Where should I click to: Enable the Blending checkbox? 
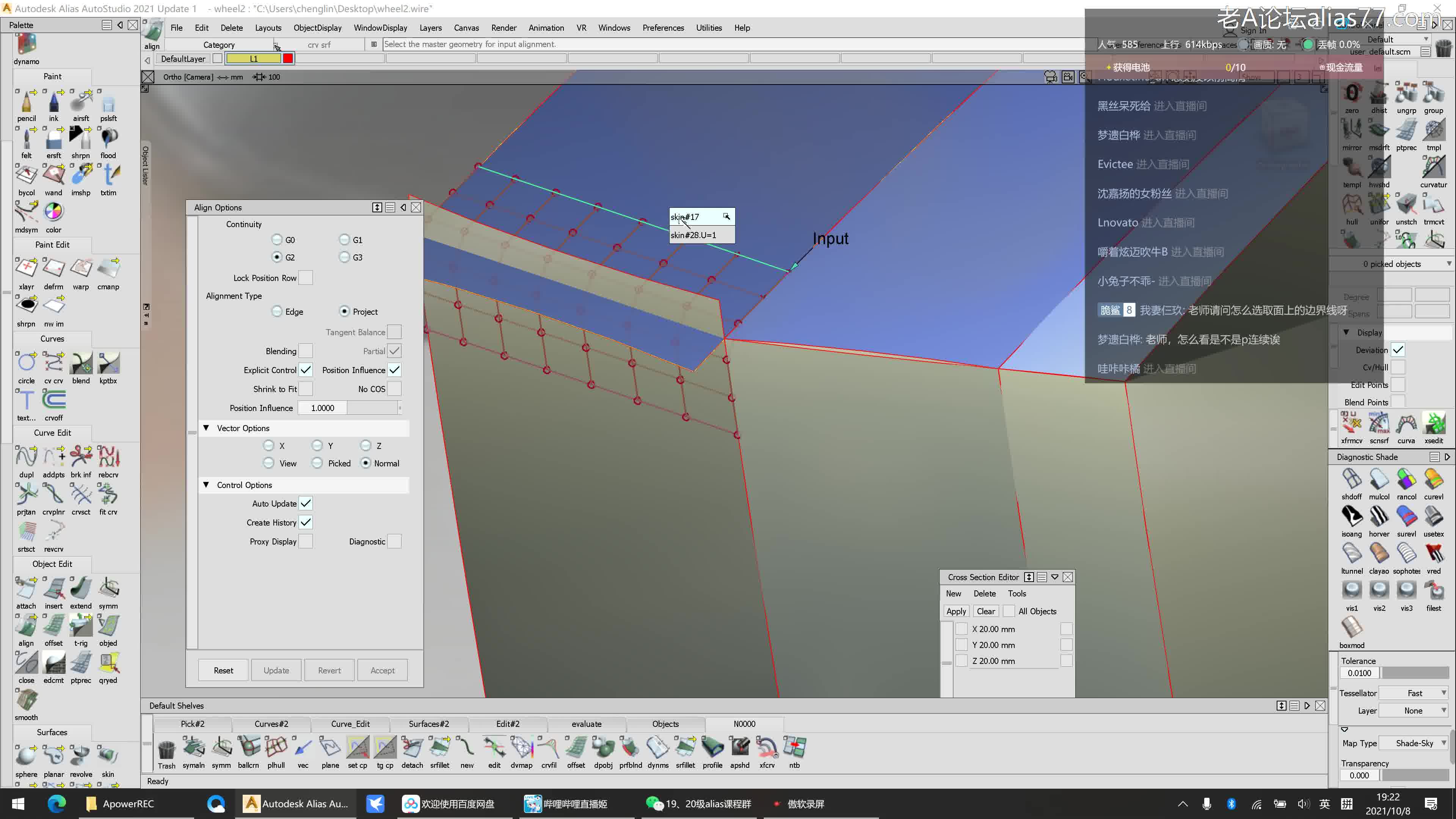305,351
